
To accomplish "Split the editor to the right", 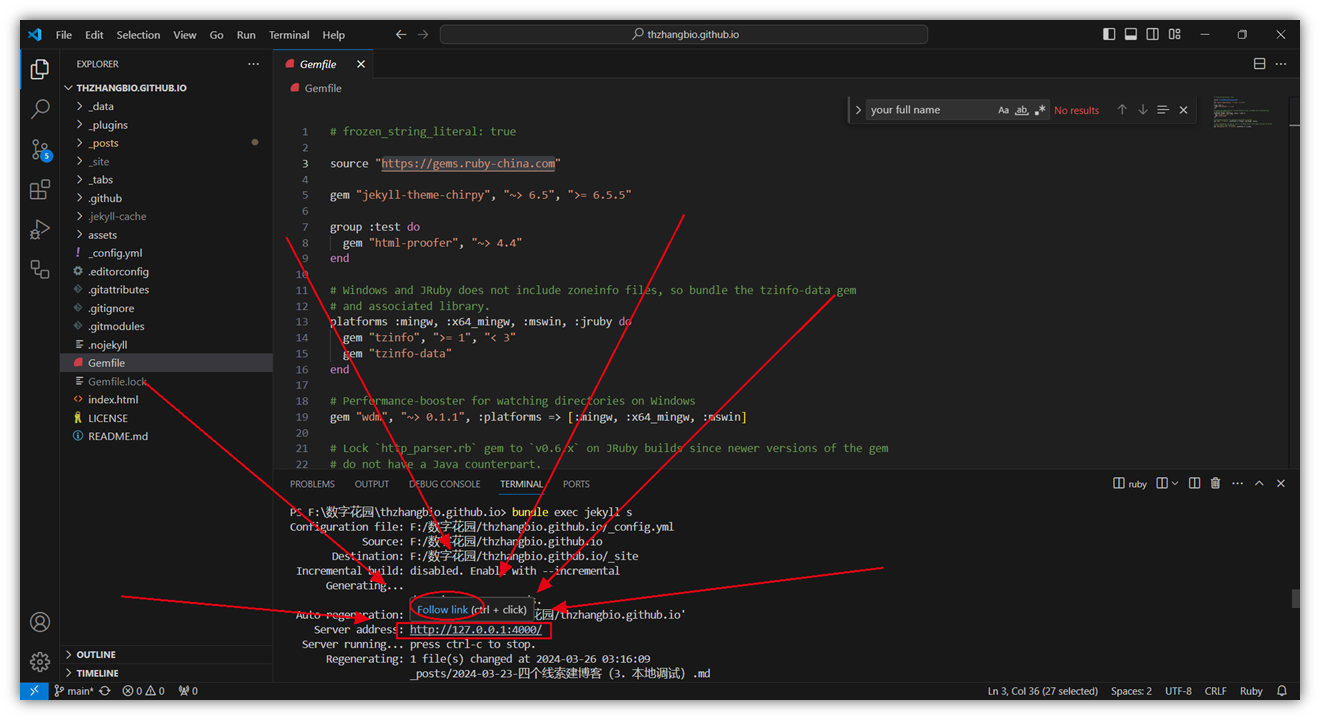I will 1259,64.
